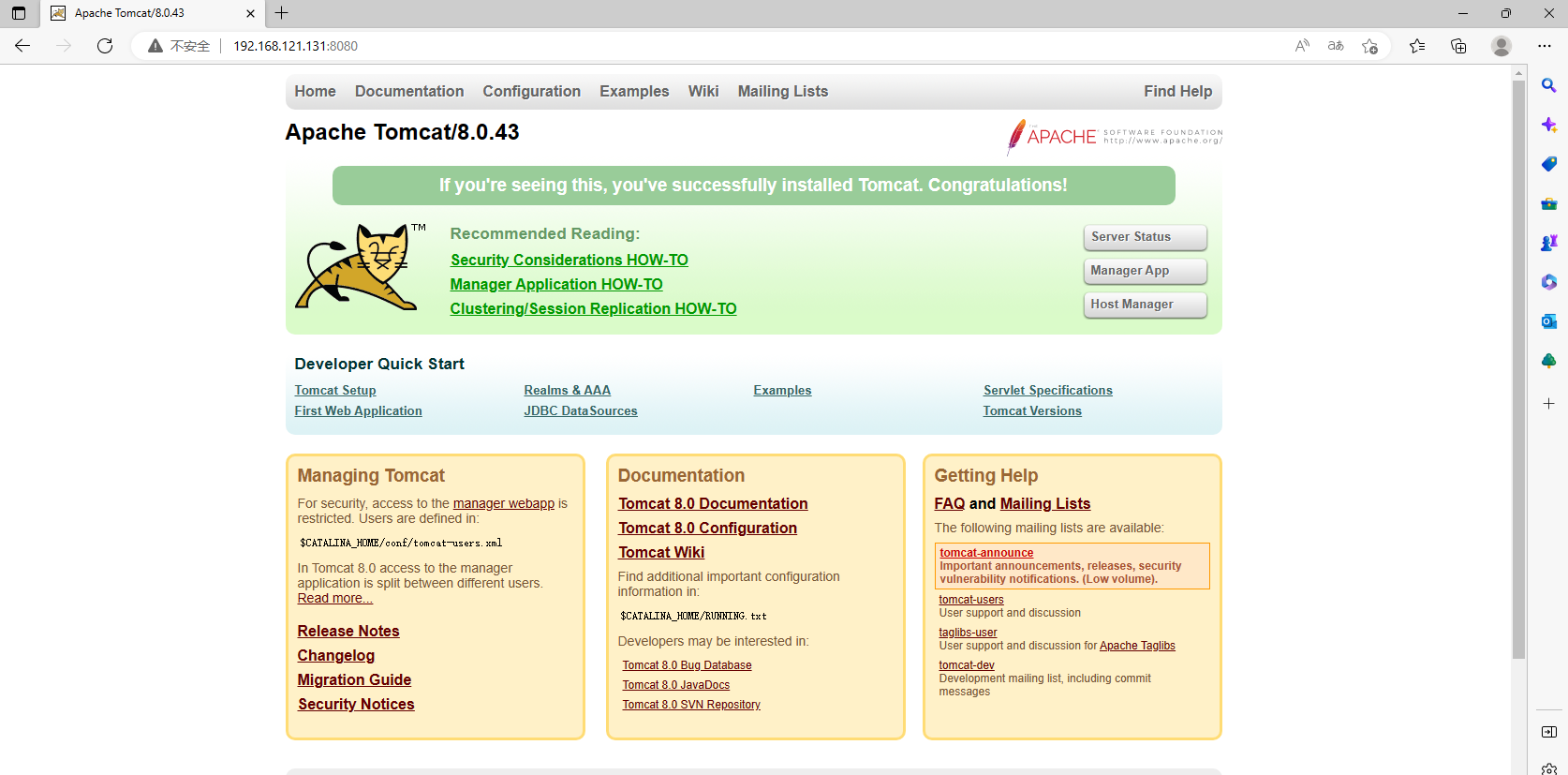Screen dimensions: 1568x775
Task: Open the sidebar green tree icon
Action: point(1549,361)
